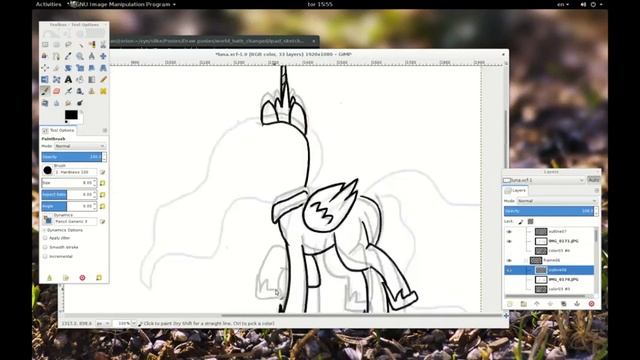Image resolution: width=640 pixels, height=360 pixels.
Task: Select the Ellipse Select tool
Action: [x=56, y=44]
